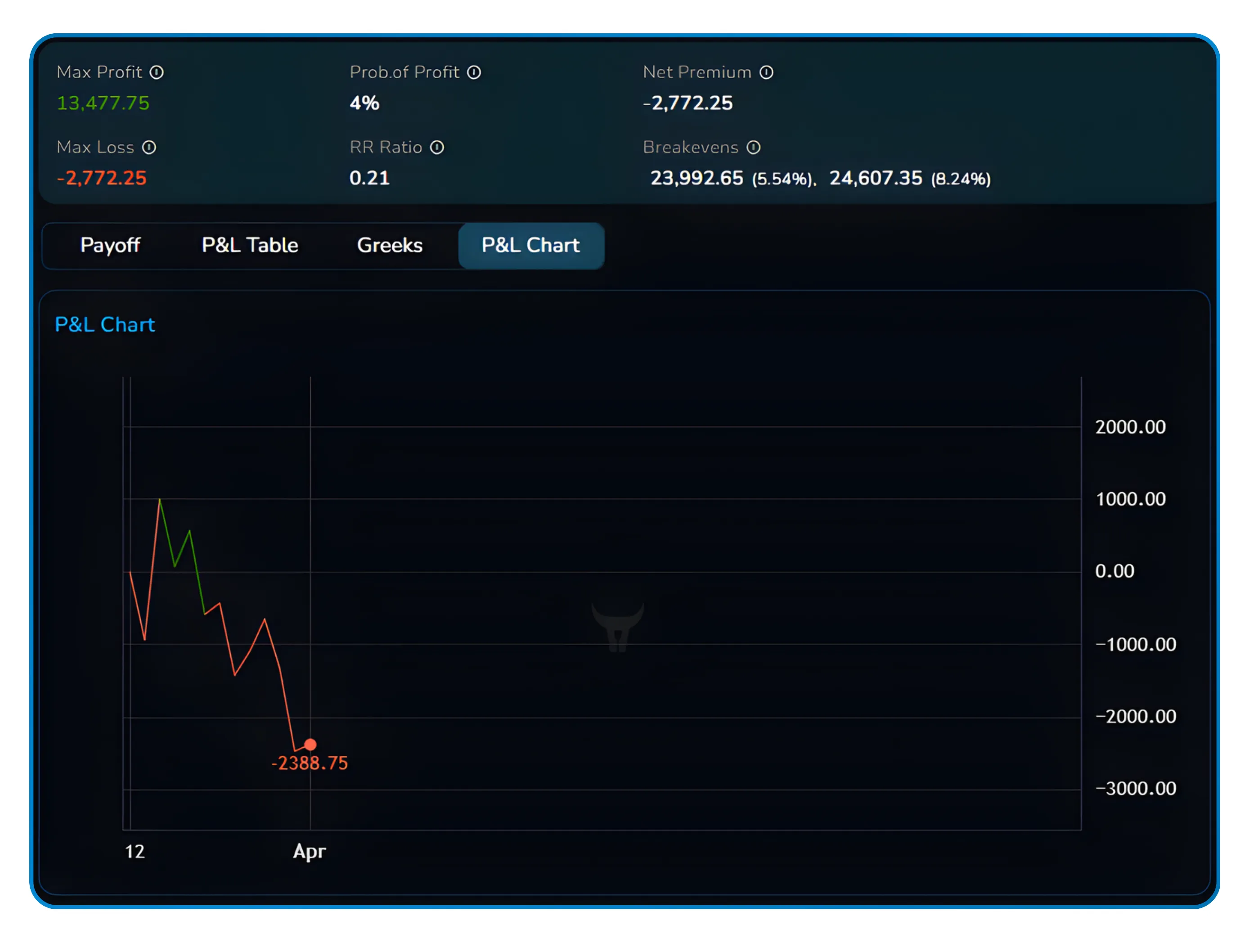
Task: Click the RR Ratio info icon
Action: [x=437, y=147]
